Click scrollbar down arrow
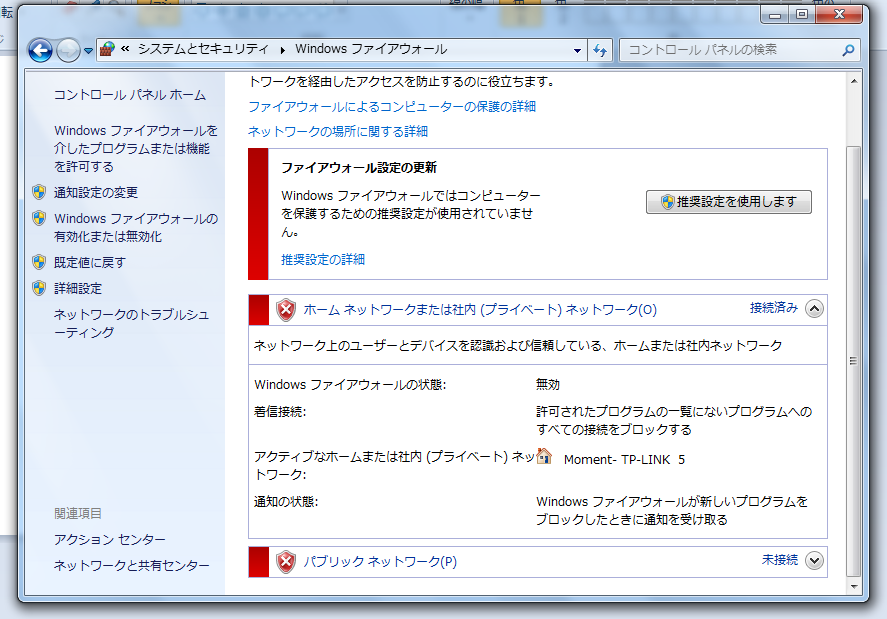Viewport: 887px width, 619px height. tap(854, 586)
